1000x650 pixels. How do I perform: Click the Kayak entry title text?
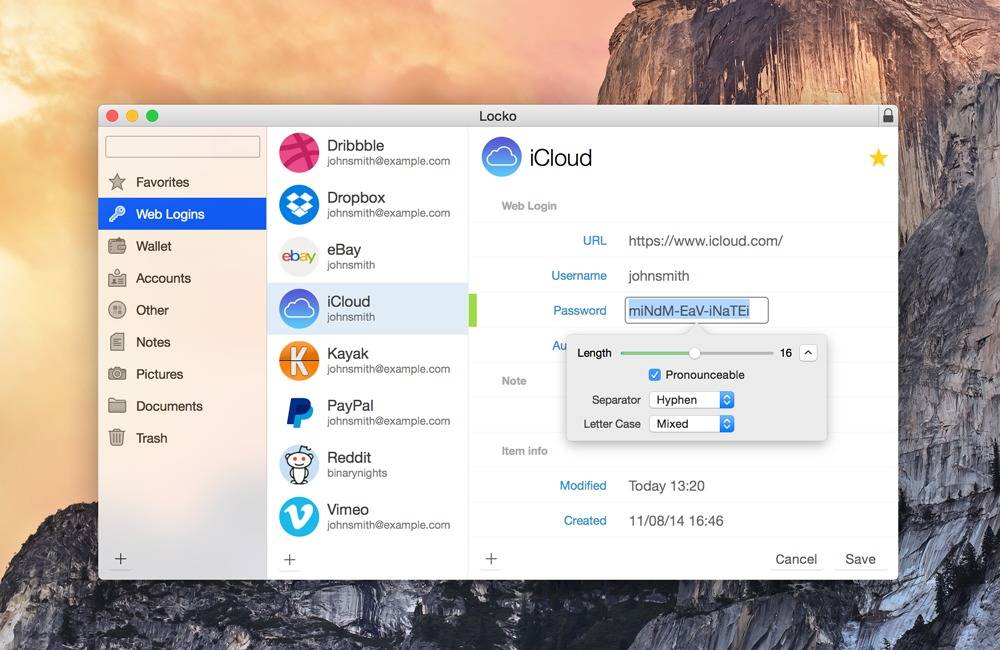(348, 353)
